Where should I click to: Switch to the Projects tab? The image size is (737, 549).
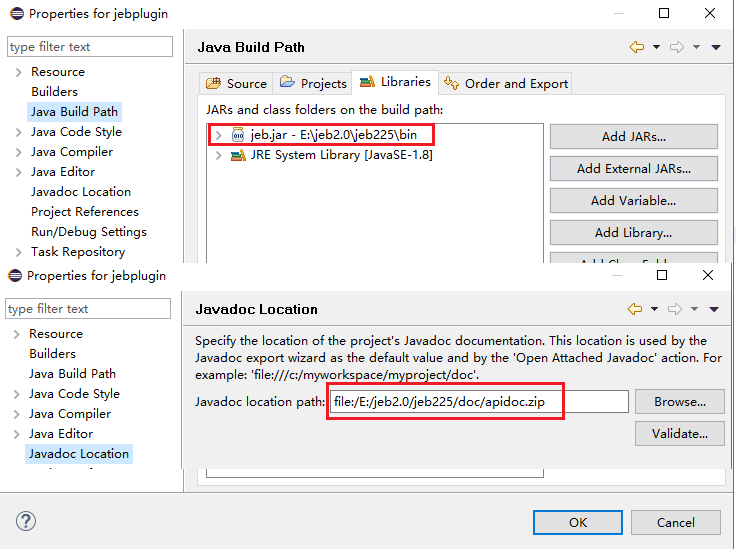313,83
